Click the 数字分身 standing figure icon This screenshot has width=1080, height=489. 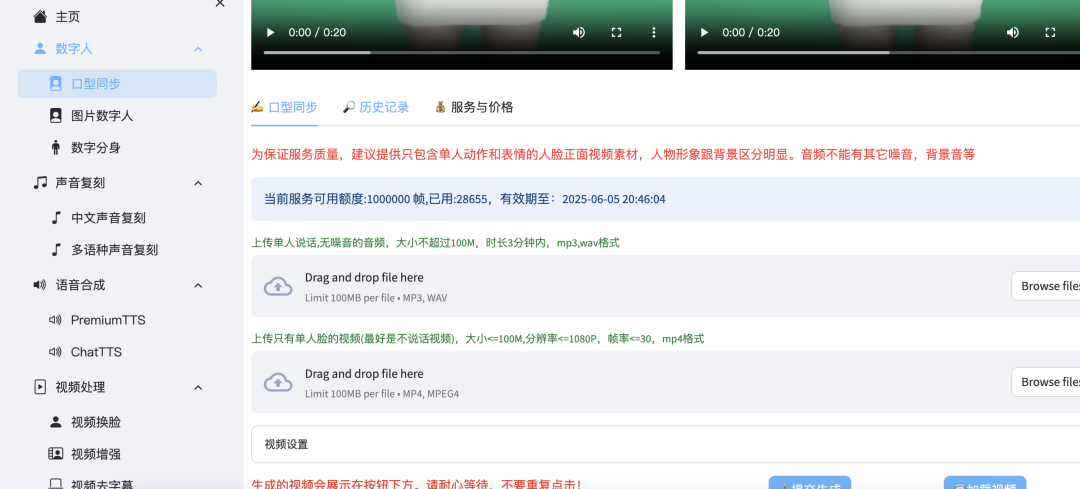(56, 147)
